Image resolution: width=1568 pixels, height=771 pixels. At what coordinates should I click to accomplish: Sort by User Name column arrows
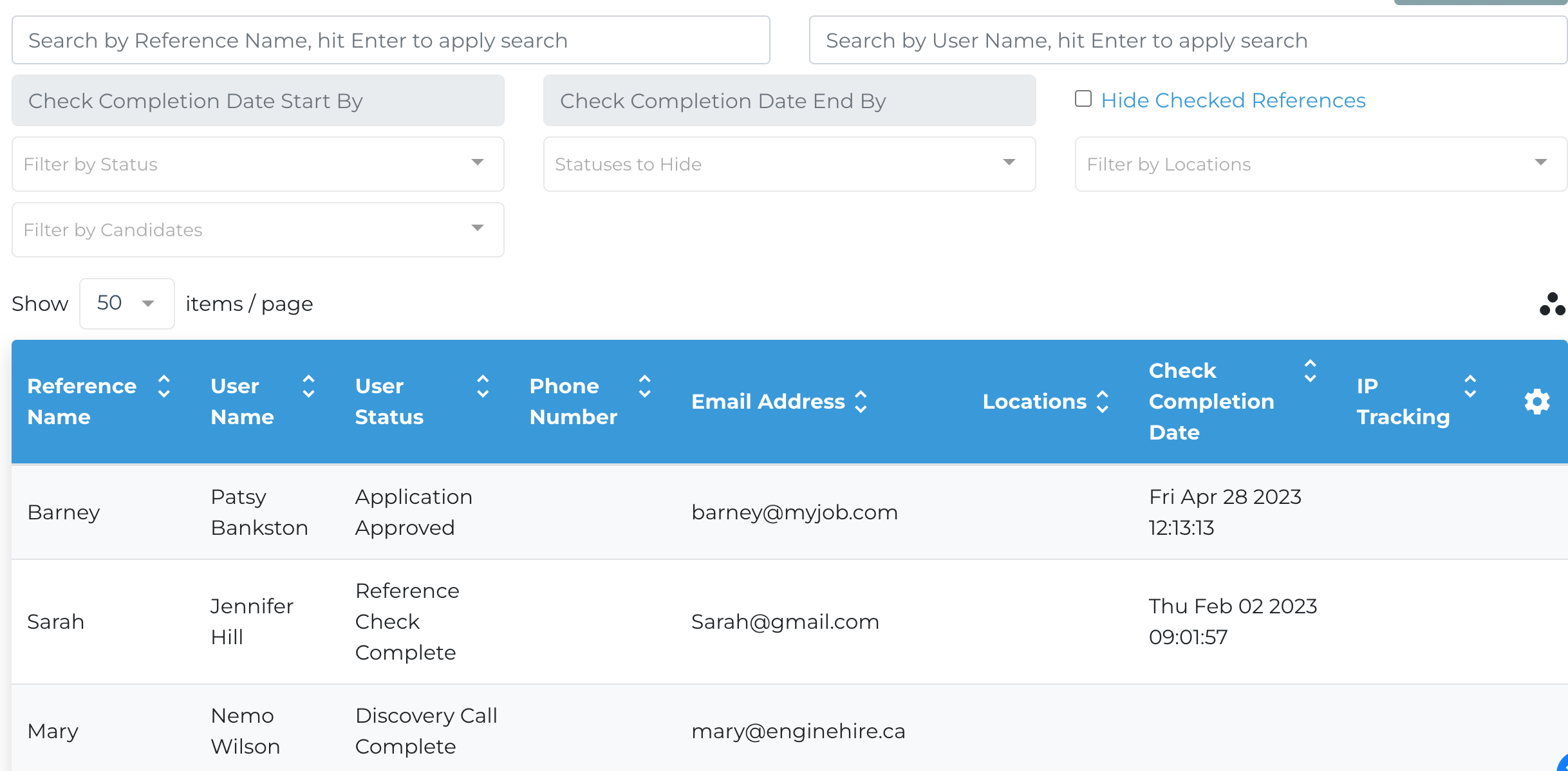[309, 387]
